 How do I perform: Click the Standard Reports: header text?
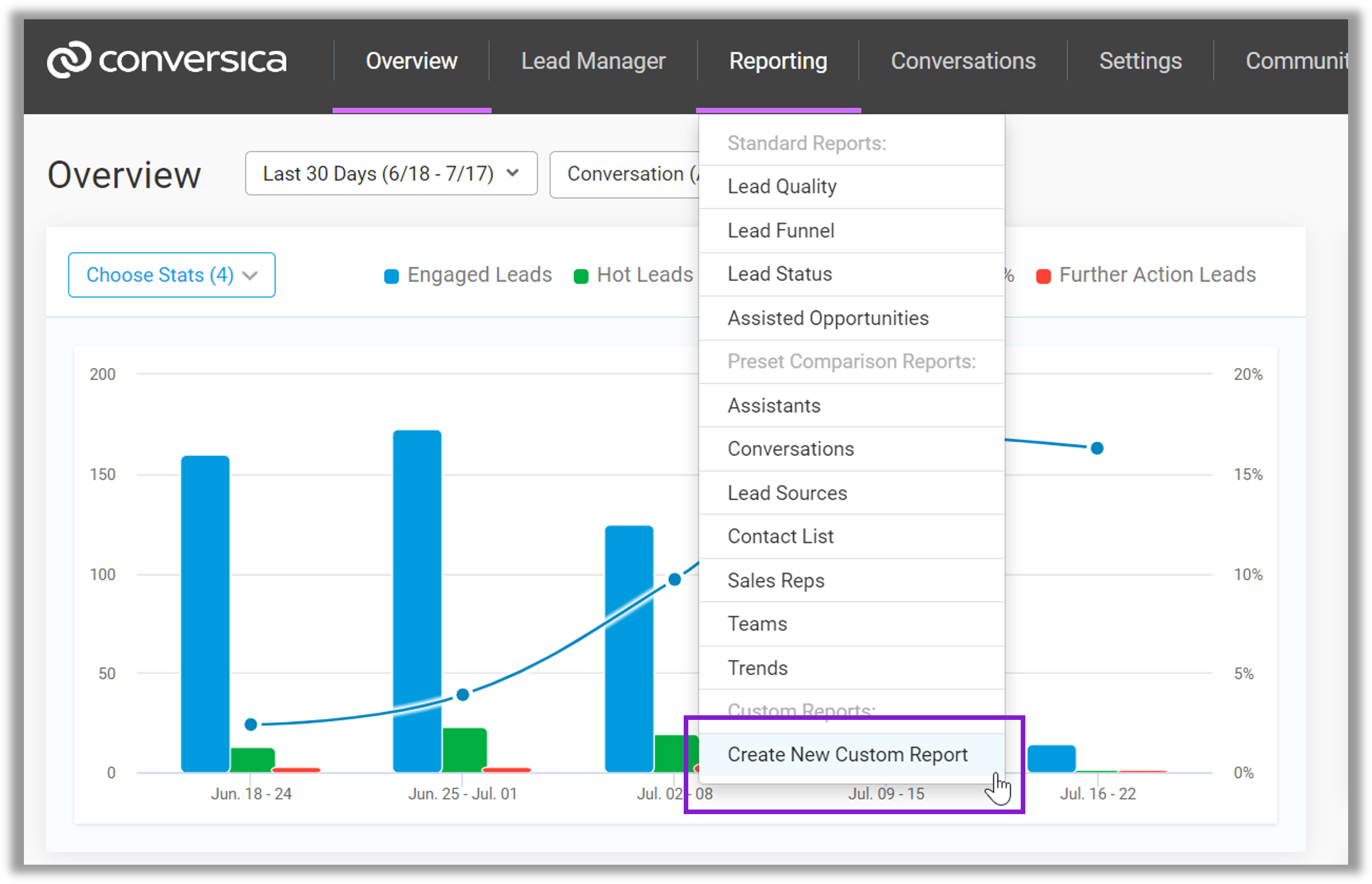(806, 143)
